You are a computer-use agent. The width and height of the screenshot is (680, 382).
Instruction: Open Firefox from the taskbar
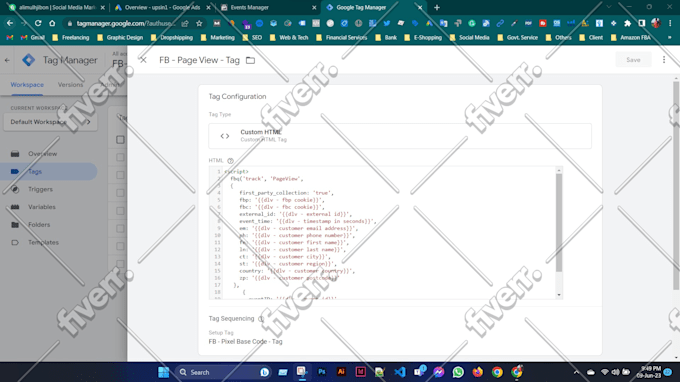tap(477, 372)
